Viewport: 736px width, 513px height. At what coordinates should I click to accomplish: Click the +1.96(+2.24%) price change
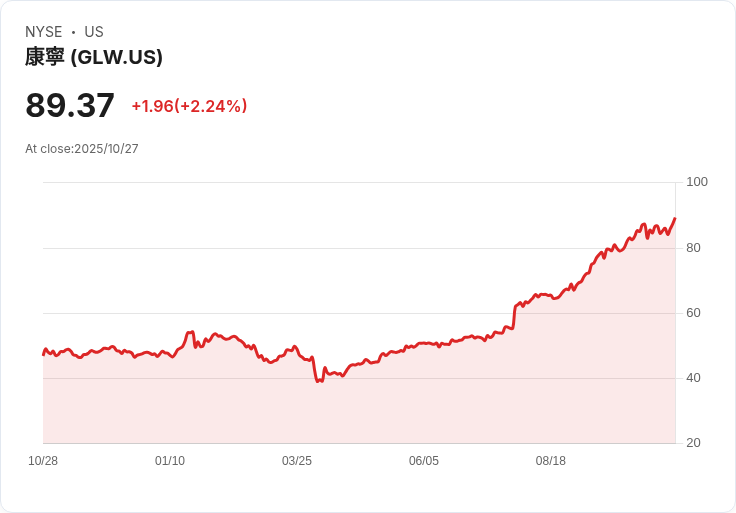pyautogui.click(x=189, y=106)
